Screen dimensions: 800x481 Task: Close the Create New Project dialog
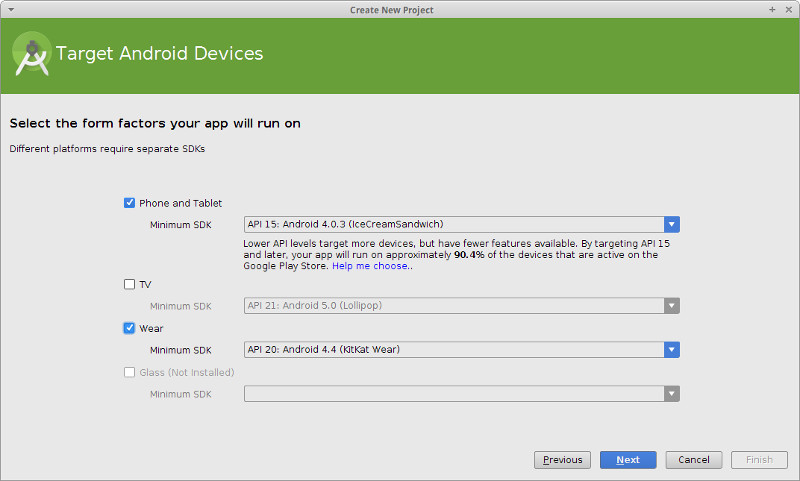point(788,9)
